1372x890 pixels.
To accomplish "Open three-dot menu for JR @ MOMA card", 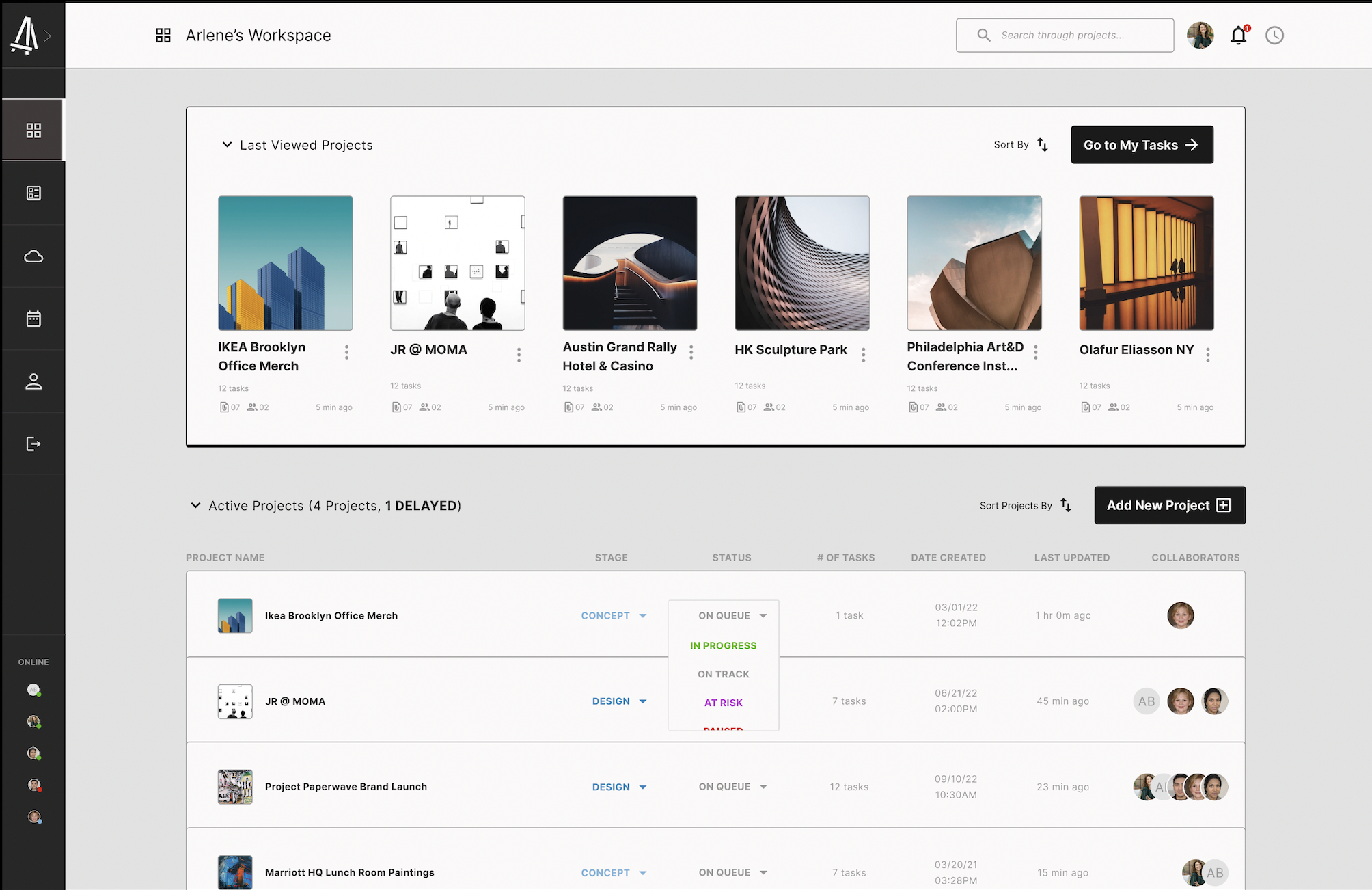I will [x=519, y=354].
